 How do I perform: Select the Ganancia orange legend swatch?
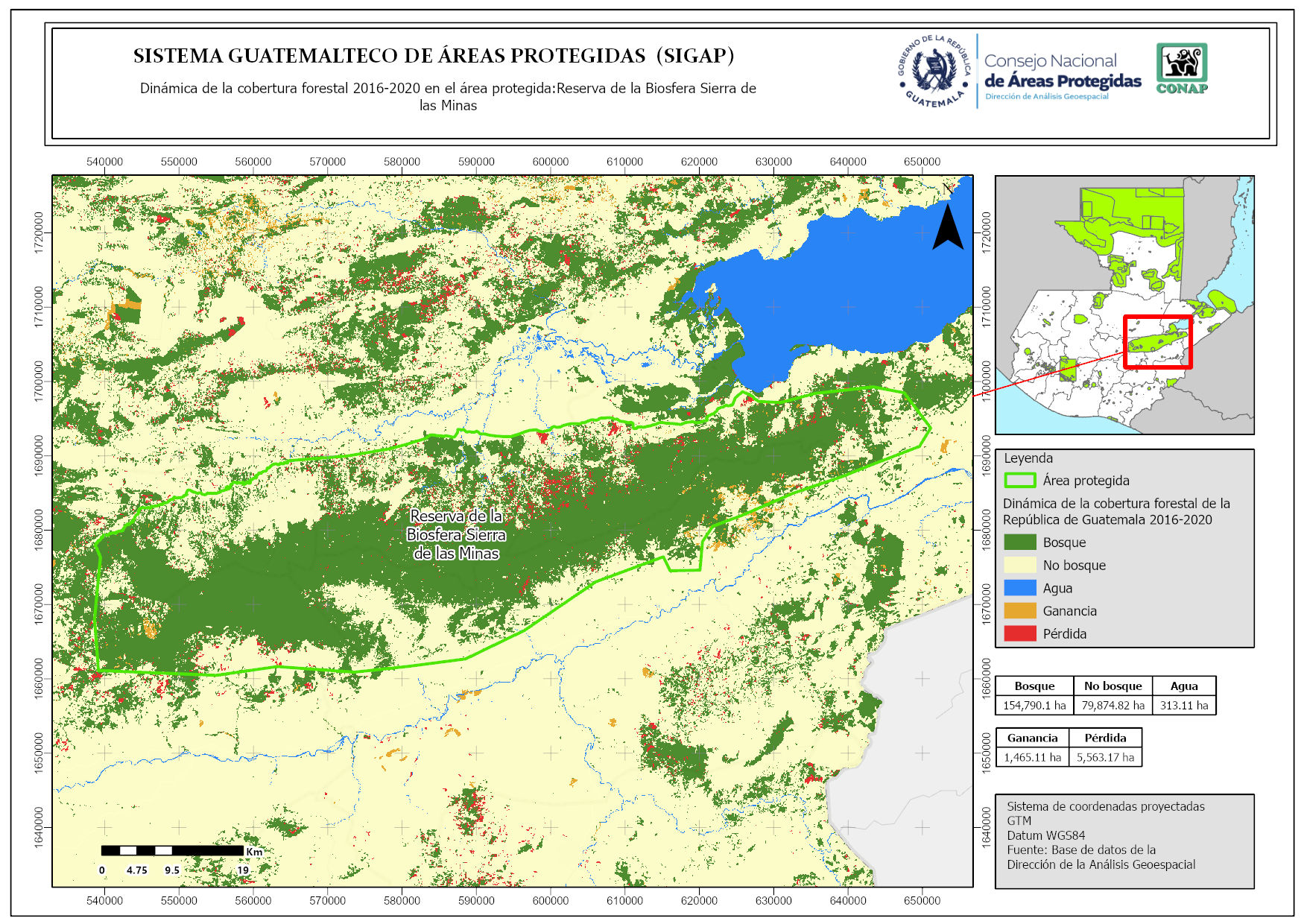coord(1019,611)
